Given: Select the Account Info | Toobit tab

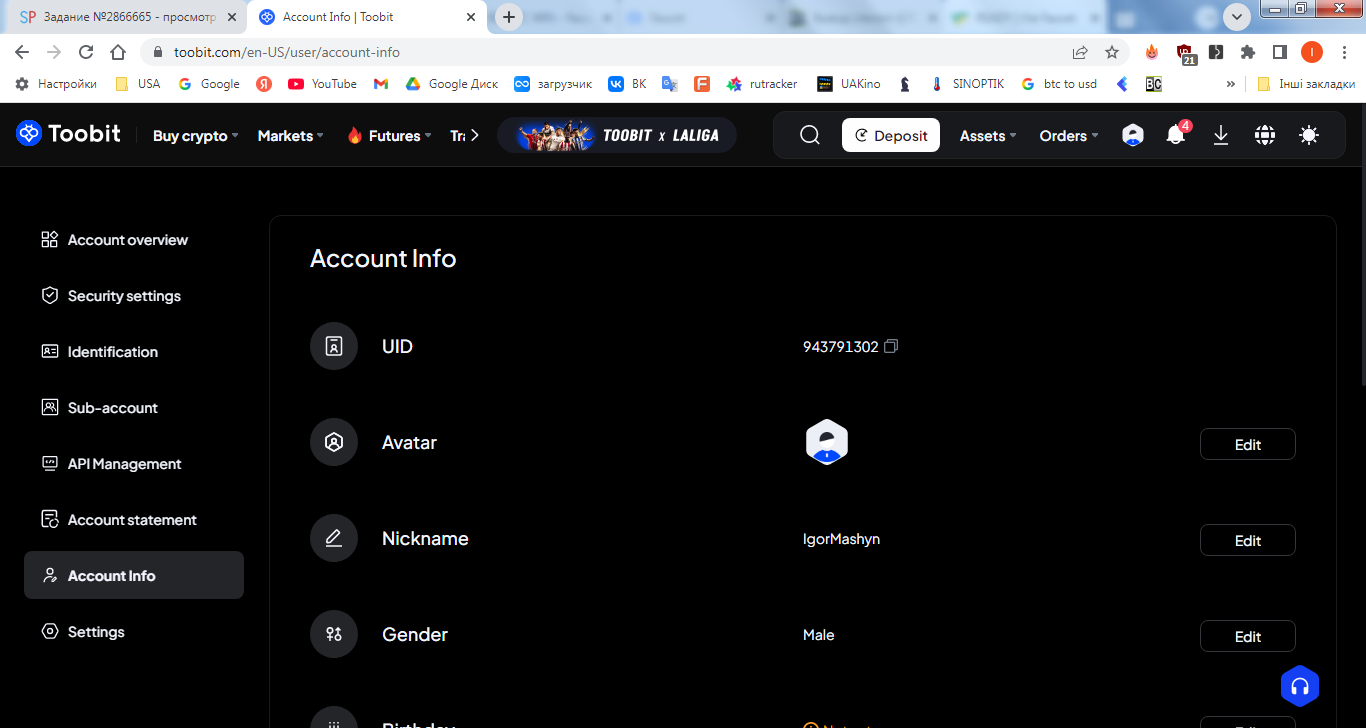Looking at the screenshot, I should click(x=366, y=17).
